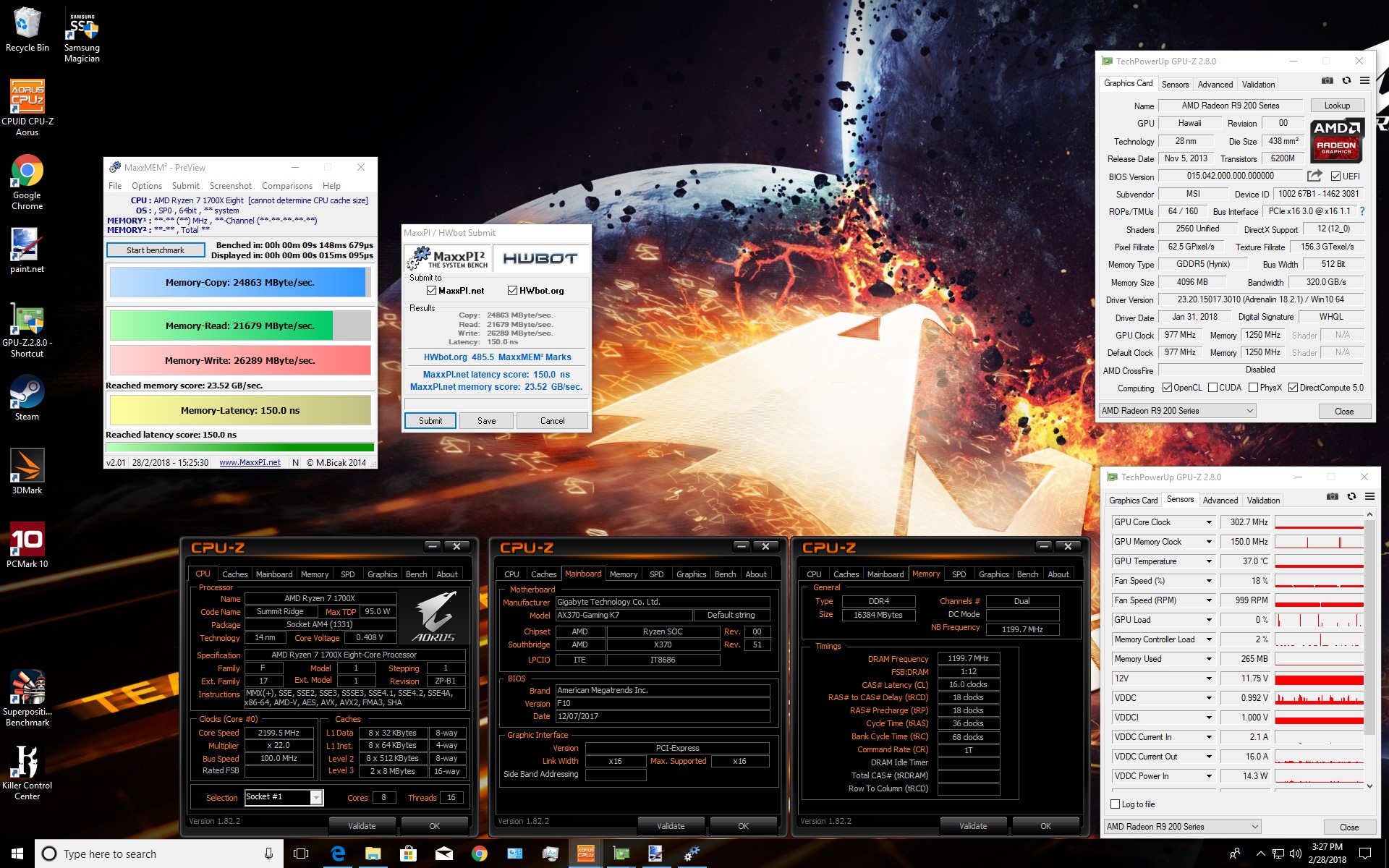Click the microphone icon in taskbar search
Viewport: 1389px width, 868px height.
[268, 854]
